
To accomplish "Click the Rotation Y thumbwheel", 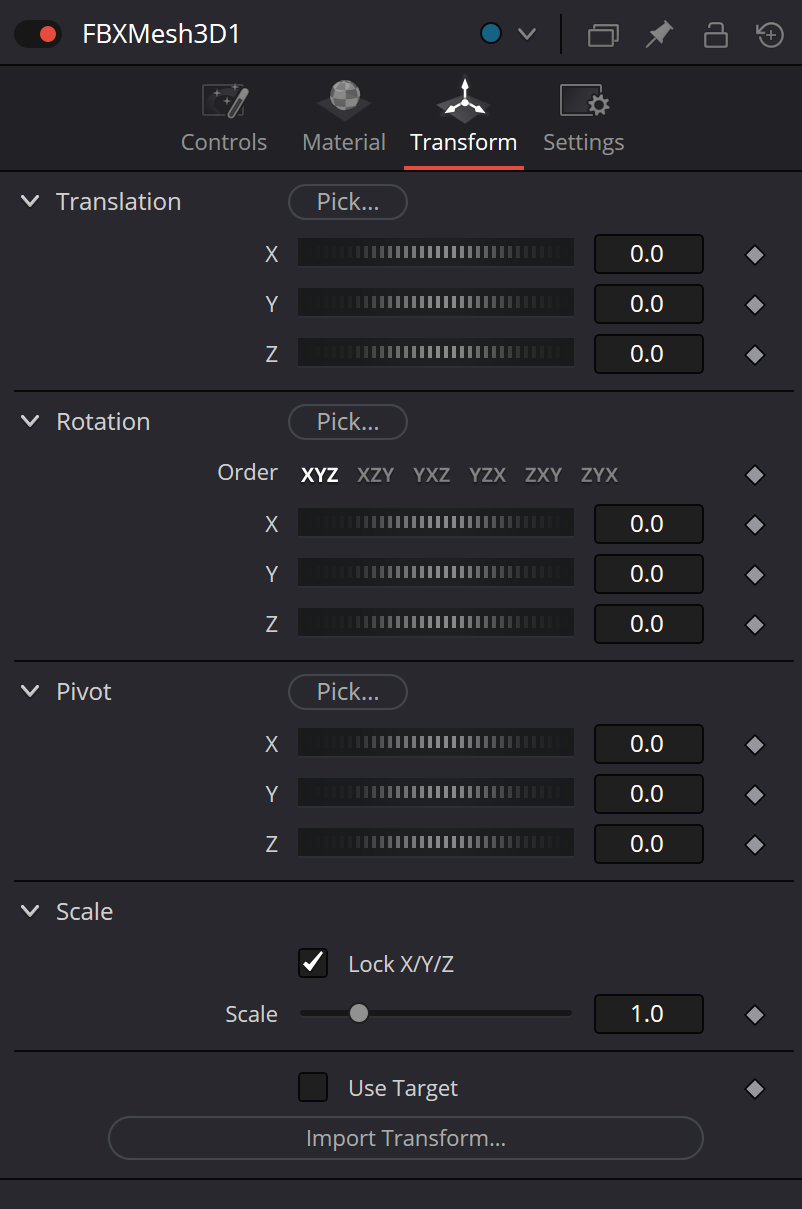I will point(436,573).
